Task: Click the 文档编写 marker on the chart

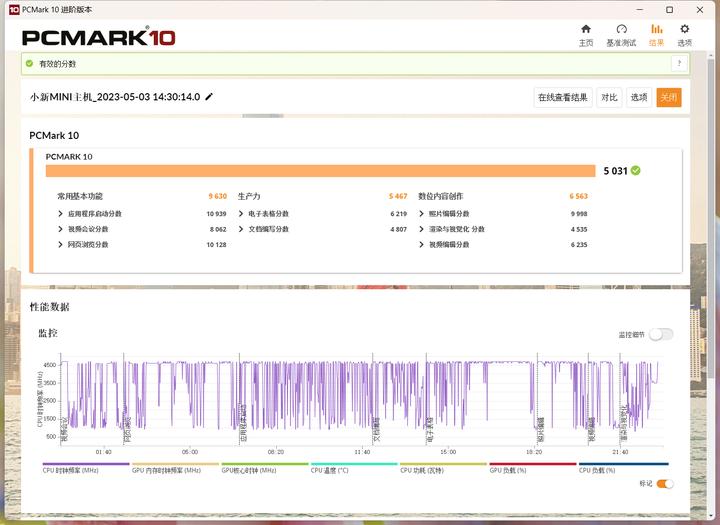Action: (x=376, y=430)
